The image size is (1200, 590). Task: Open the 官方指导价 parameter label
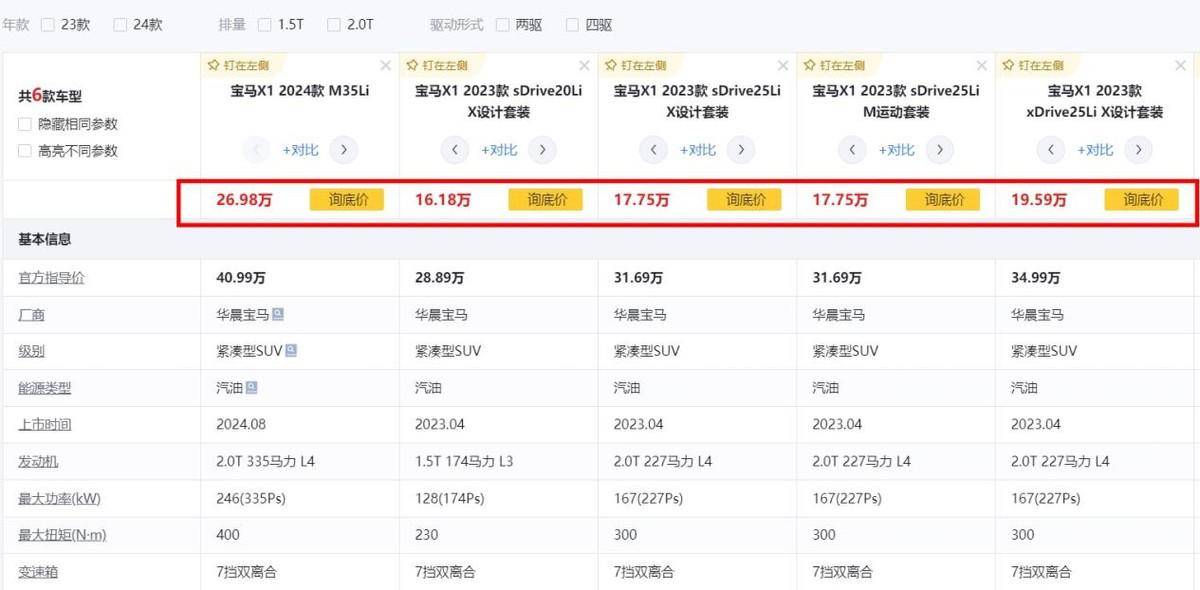click(51, 278)
